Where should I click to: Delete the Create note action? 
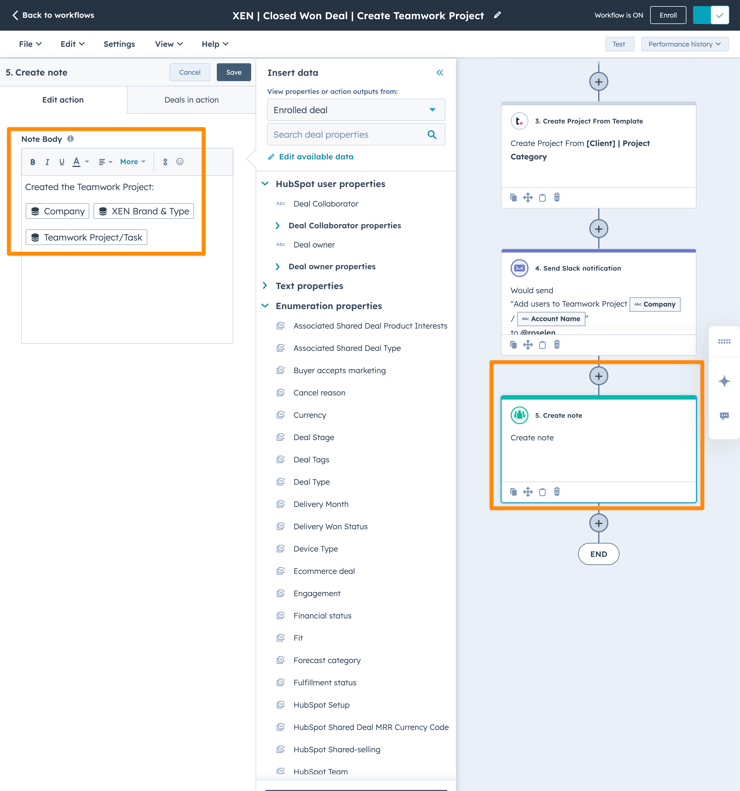(x=557, y=491)
